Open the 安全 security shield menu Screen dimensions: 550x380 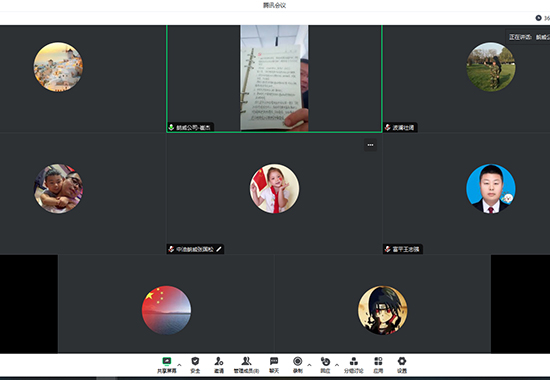(x=195, y=365)
